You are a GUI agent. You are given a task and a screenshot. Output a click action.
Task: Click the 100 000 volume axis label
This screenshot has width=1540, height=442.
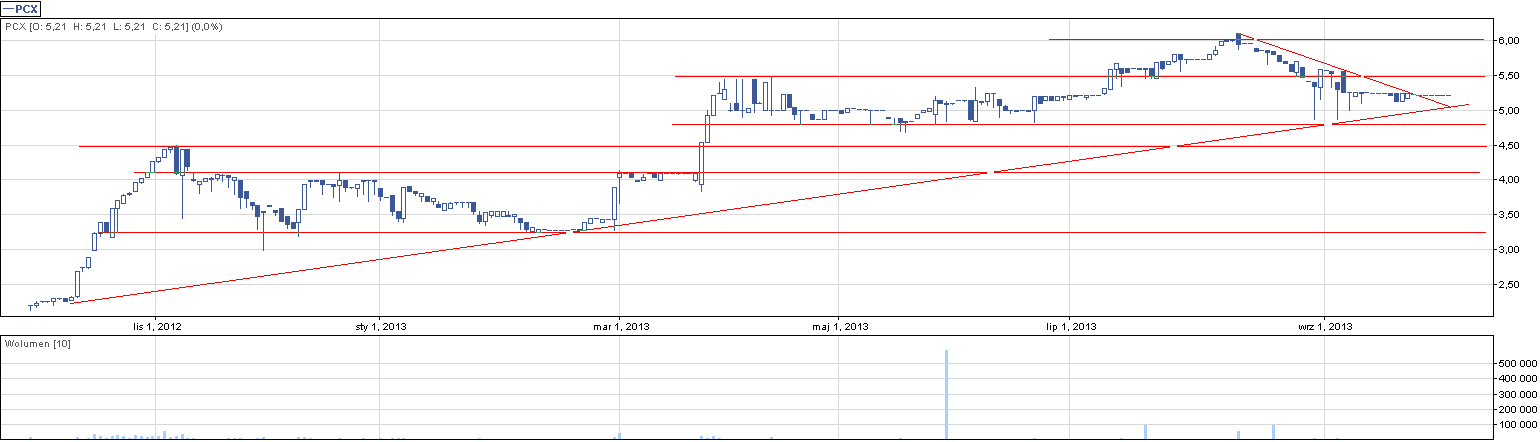click(x=1516, y=425)
